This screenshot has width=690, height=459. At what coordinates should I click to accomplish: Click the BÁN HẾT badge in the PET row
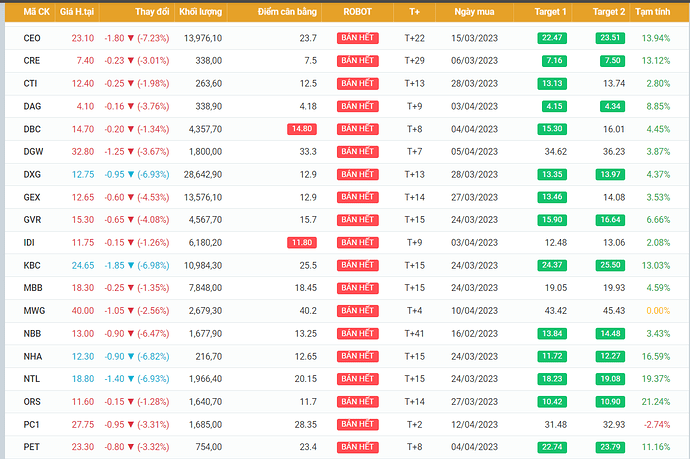pos(358,447)
